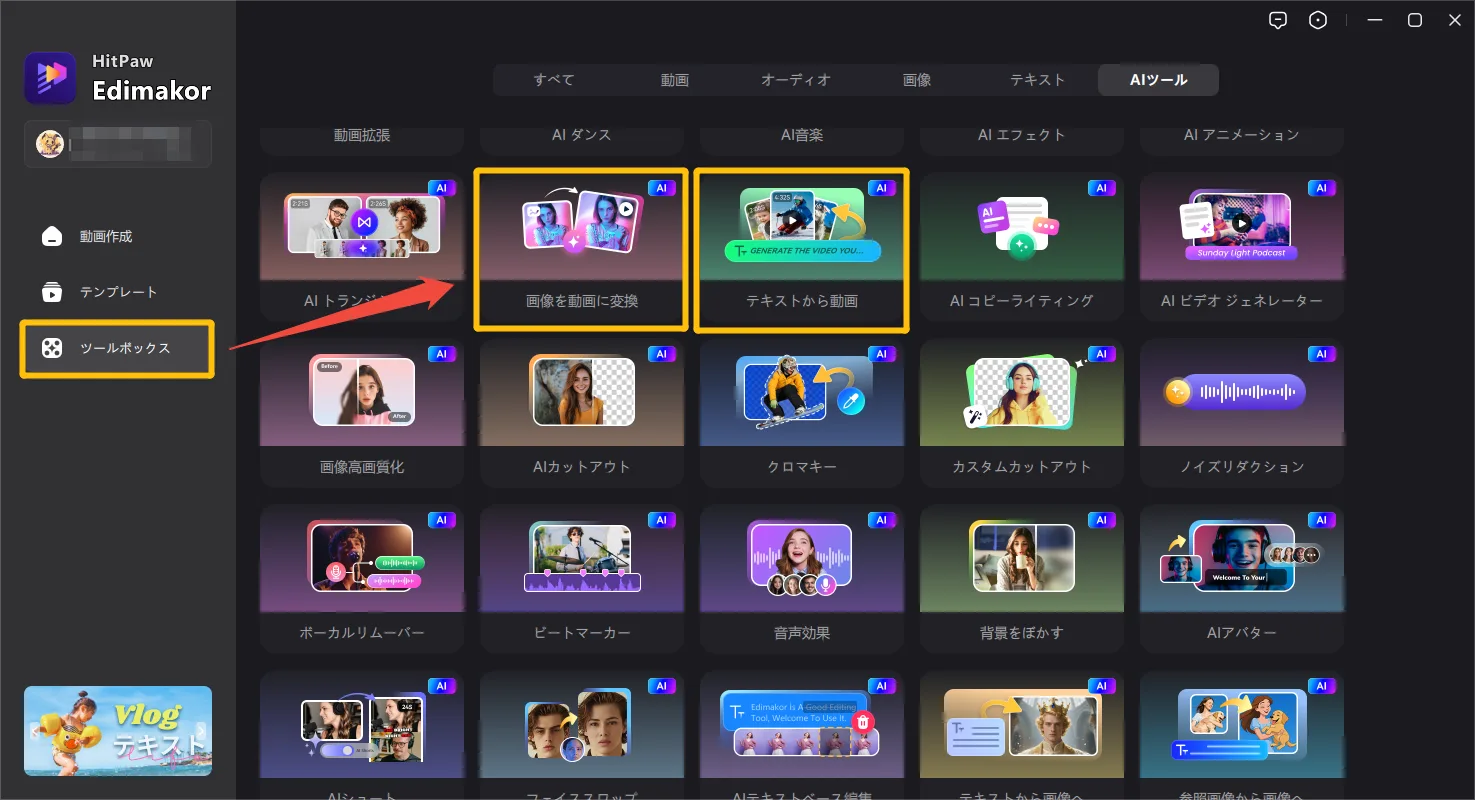This screenshot has height=800, width=1475.
Task: Switch to the すべて tab
Action: [554, 80]
